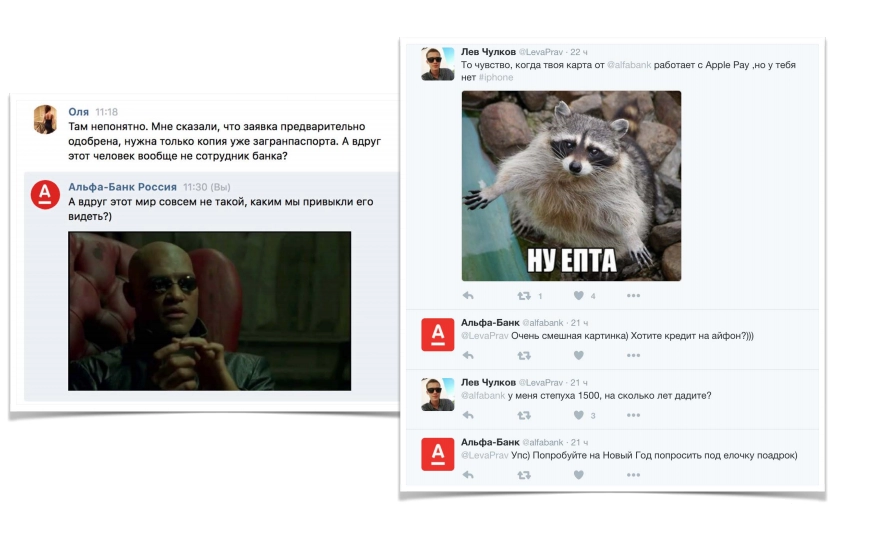Like the raccoon tweet with 4 likes
874x544 pixels.
click(x=579, y=296)
